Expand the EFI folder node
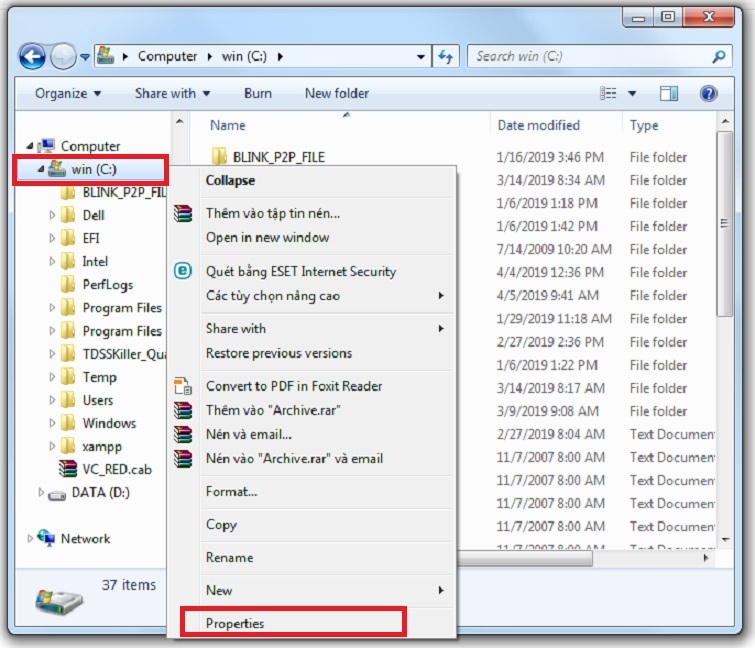Viewport: 755px width, 648px height. coord(52,238)
